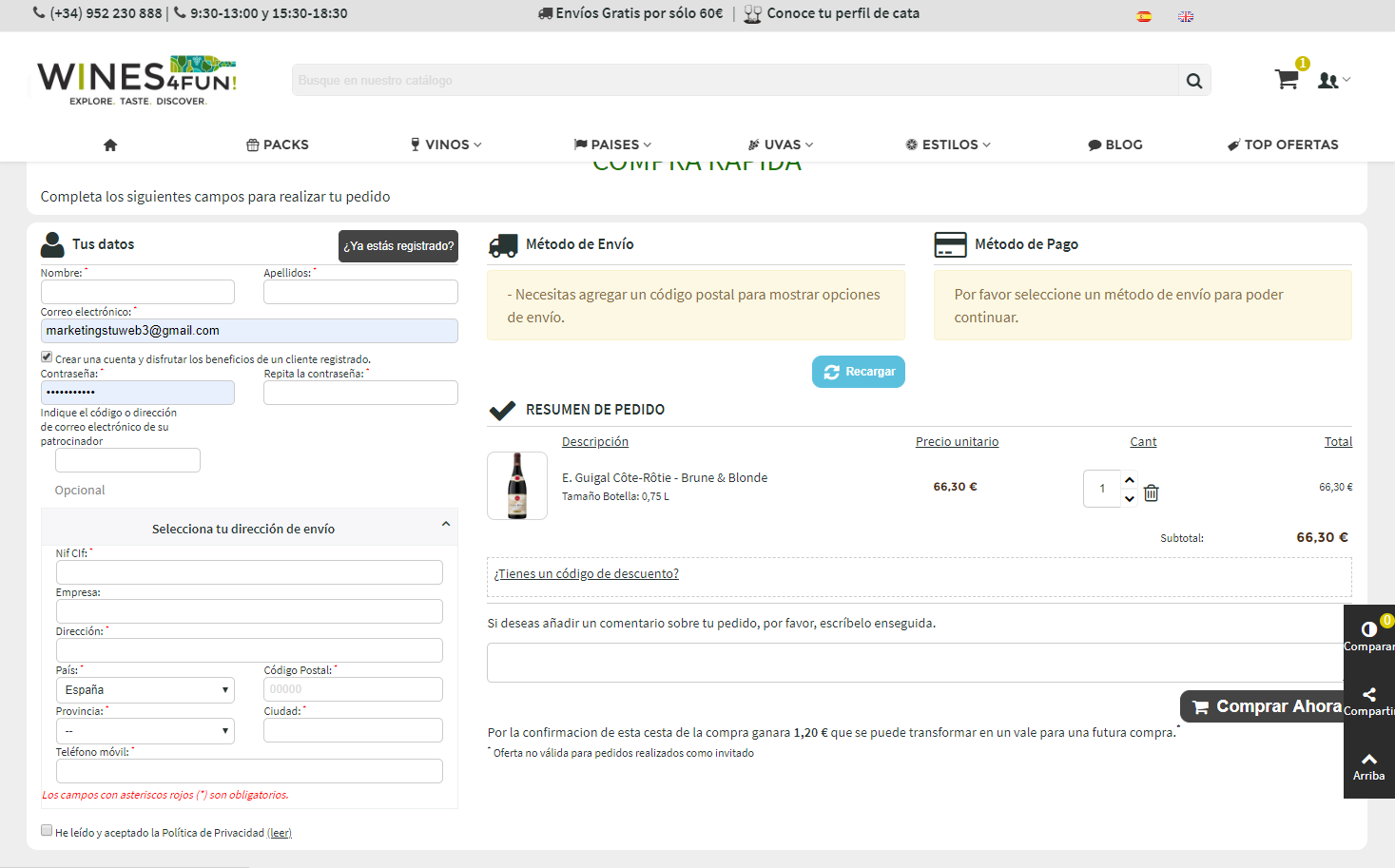Open the País dropdown showing España
The width and height of the screenshot is (1395, 868).
click(145, 689)
